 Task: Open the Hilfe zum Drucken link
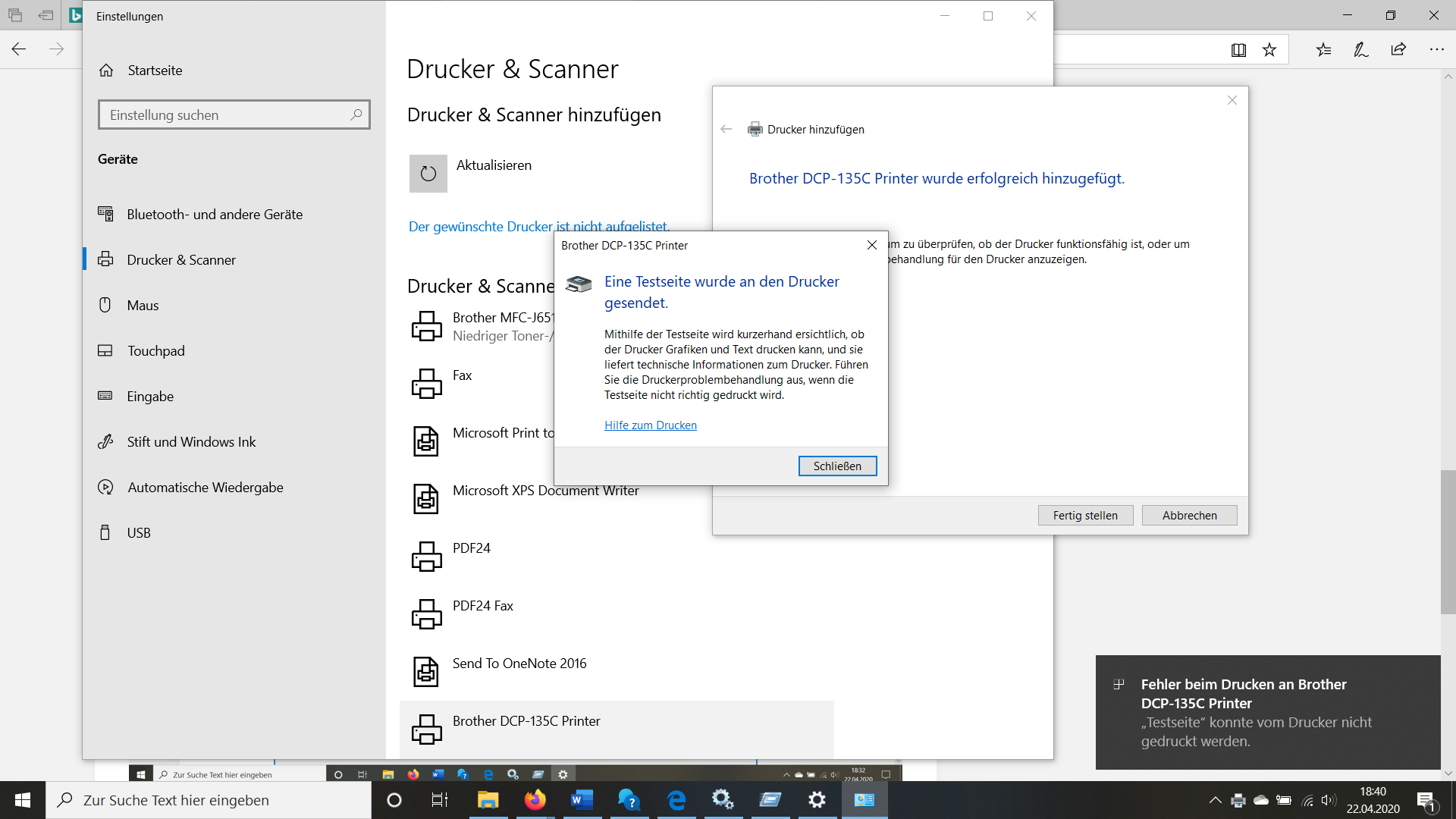[650, 425]
